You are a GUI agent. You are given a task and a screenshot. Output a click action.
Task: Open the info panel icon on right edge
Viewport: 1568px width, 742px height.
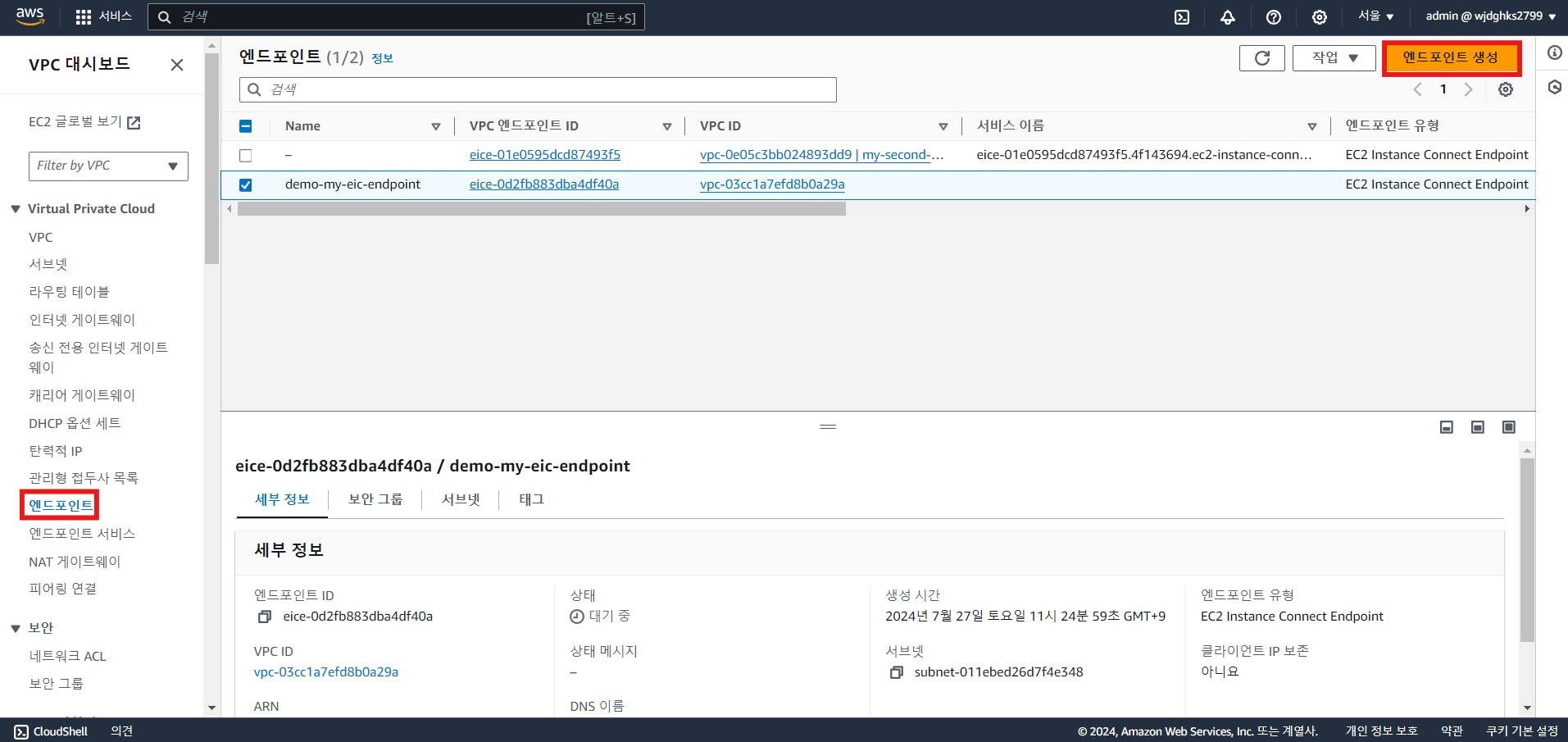[x=1554, y=53]
